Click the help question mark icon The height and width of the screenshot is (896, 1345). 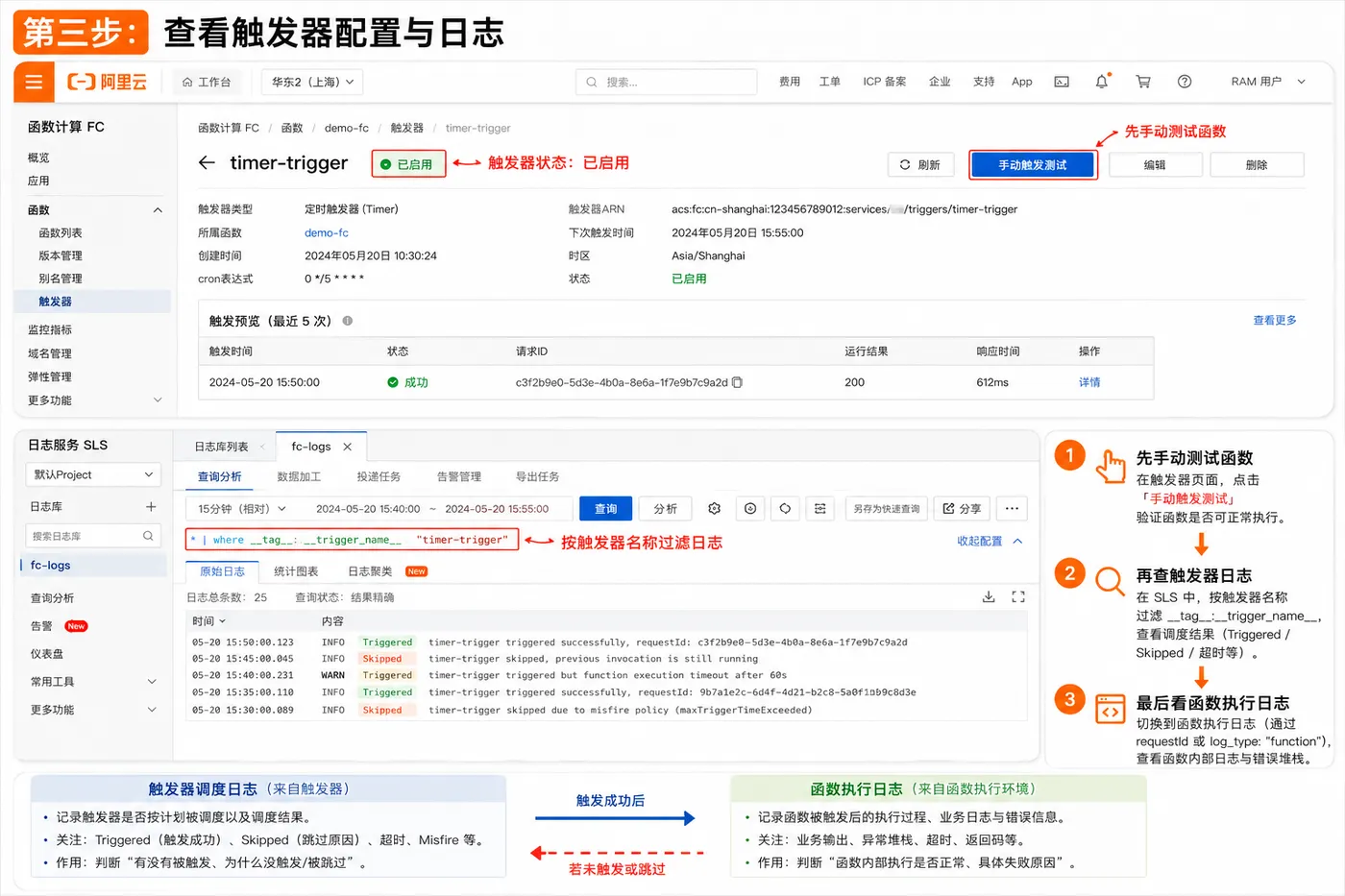pos(1185,82)
